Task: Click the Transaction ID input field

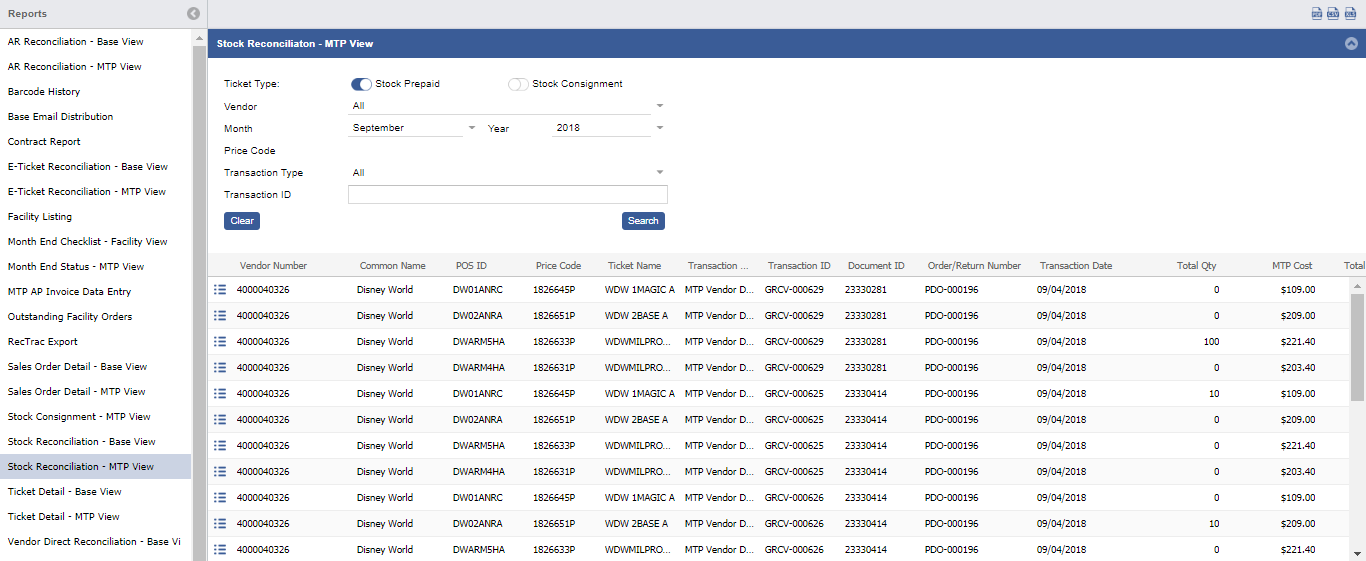Action: pos(507,195)
